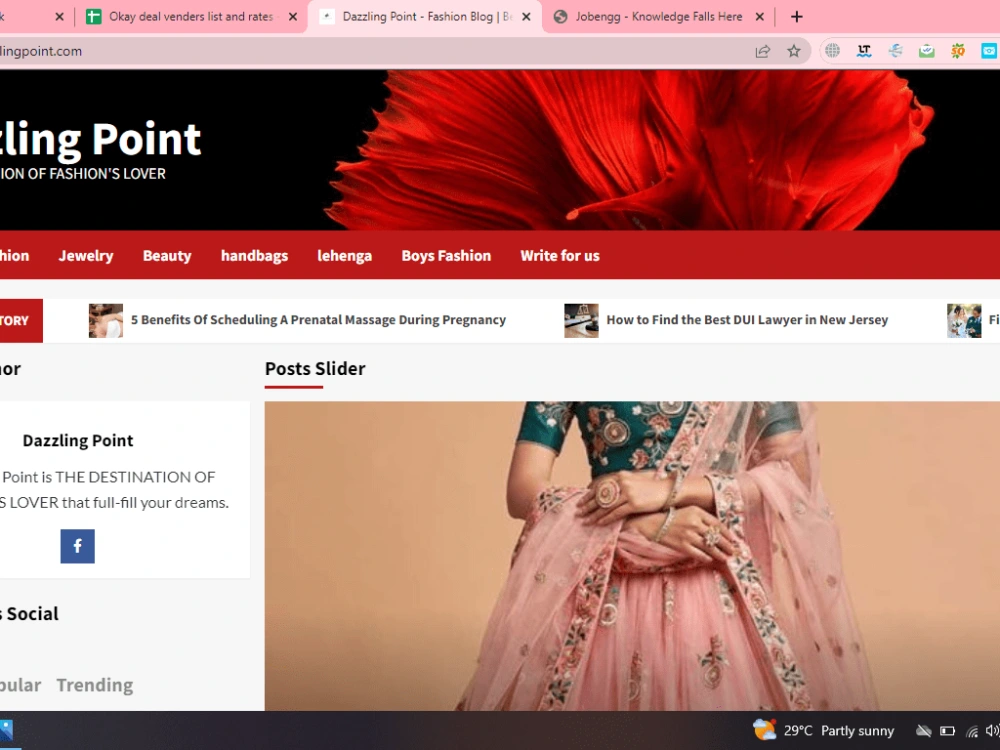This screenshot has height=750, width=1000.
Task: Open the blue striped extension icon
Action: (895, 51)
